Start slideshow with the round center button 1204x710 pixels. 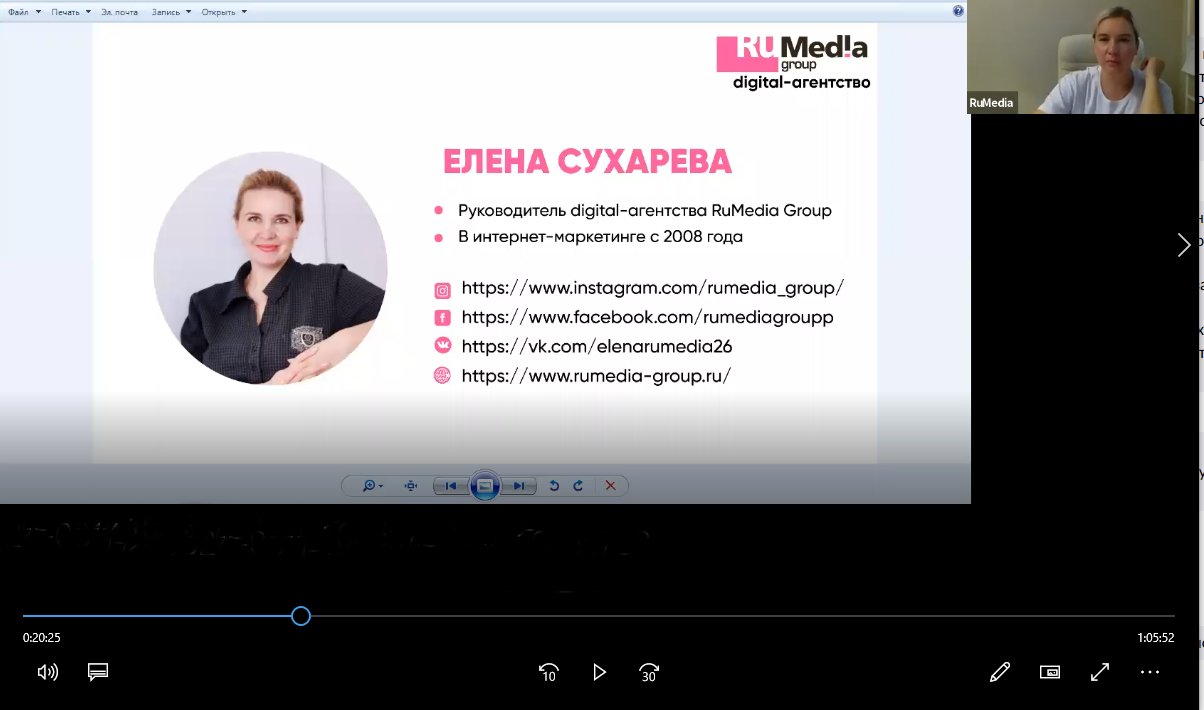pyautogui.click(x=485, y=486)
